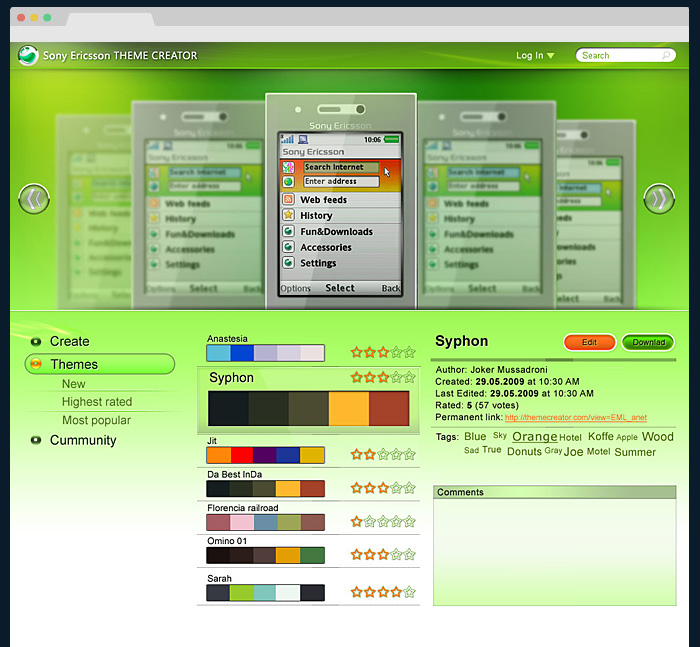Open the New themes submenu
This screenshot has height=647, width=700.
pyautogui.click(x=74, y=384)
